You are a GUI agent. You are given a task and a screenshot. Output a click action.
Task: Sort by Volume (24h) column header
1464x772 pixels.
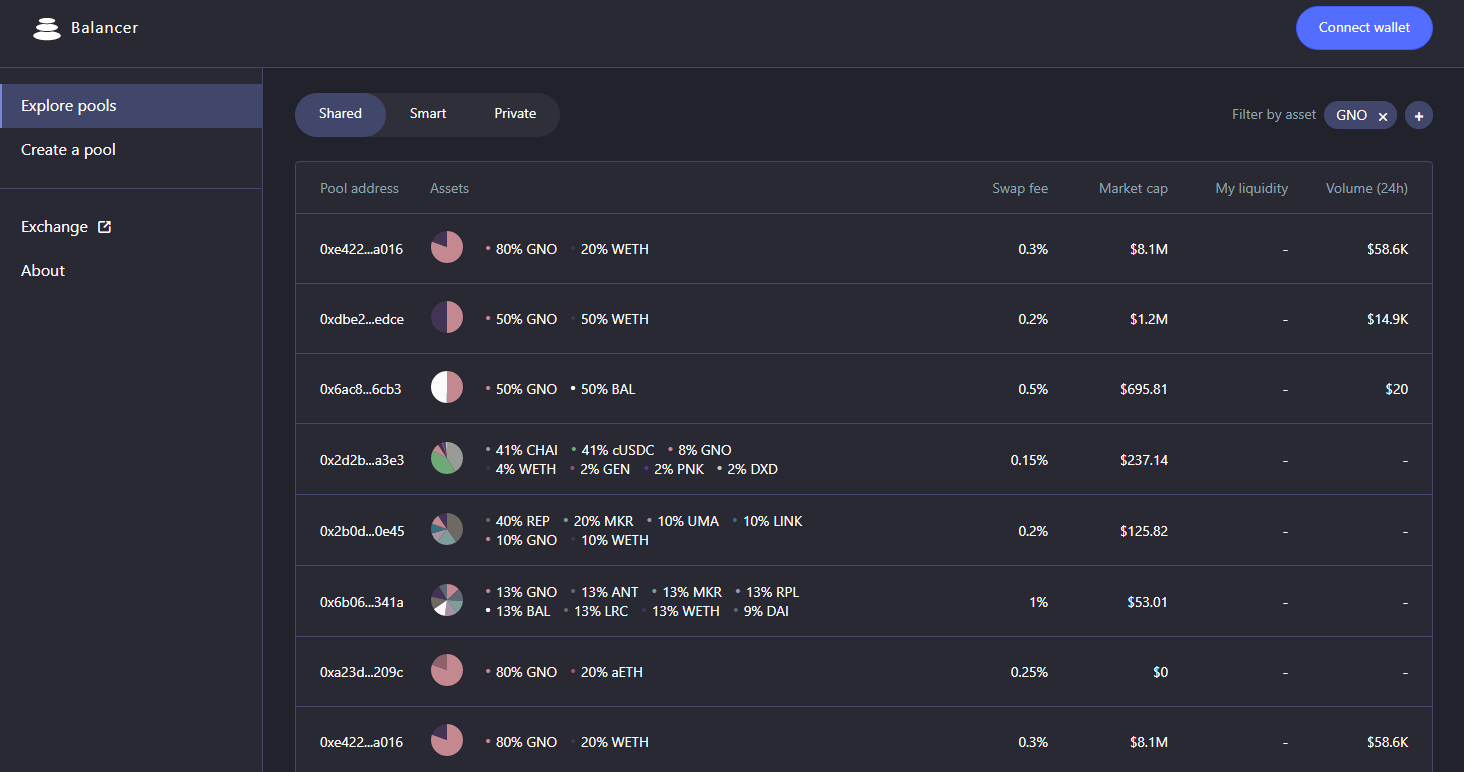point(1366,188)
